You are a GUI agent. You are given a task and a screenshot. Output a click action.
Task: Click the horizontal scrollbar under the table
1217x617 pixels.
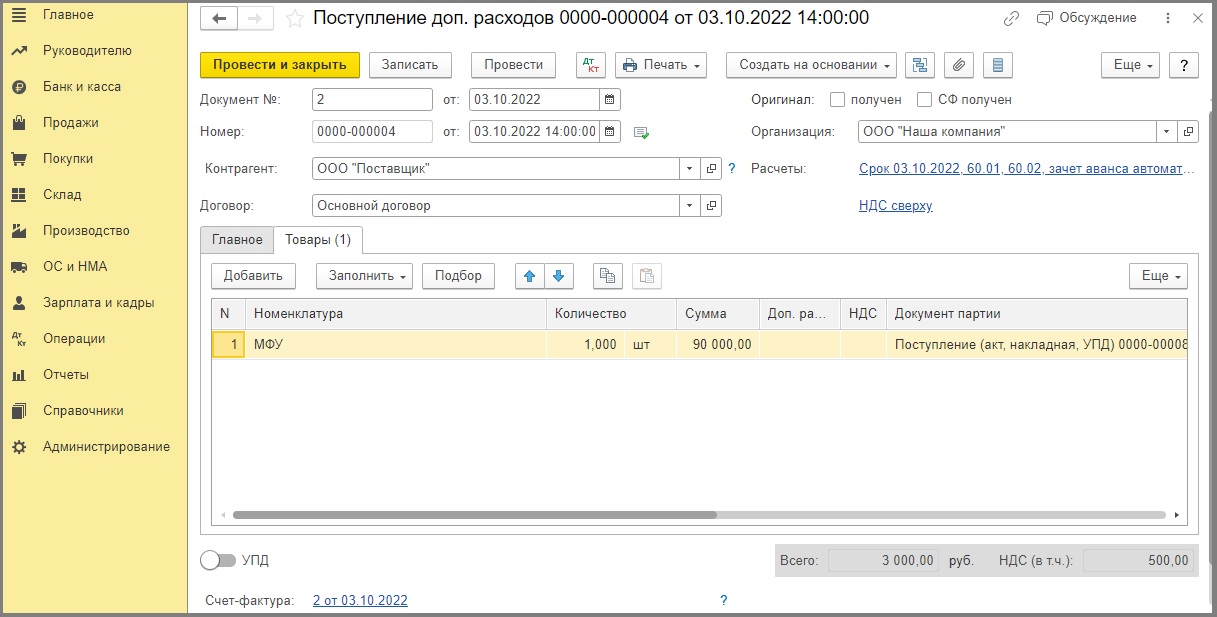474,515
